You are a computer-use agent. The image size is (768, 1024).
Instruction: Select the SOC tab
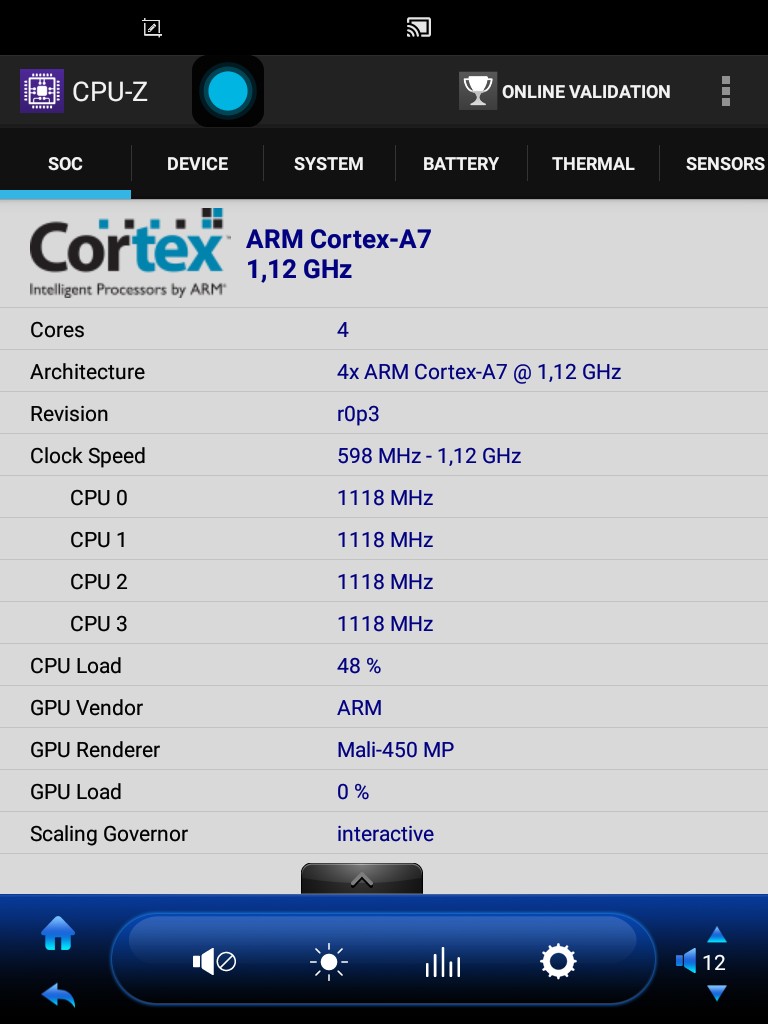pyautogui.click(x=65, y=163)
